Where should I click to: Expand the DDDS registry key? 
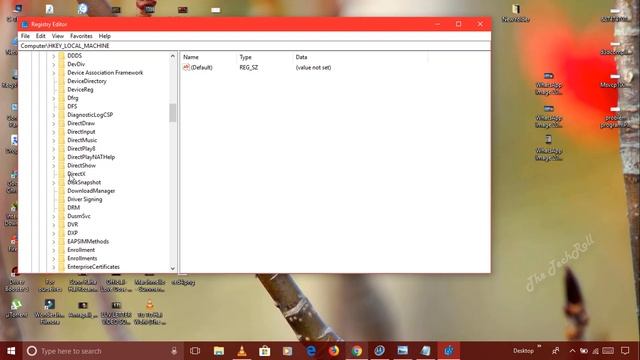point(53,56)
